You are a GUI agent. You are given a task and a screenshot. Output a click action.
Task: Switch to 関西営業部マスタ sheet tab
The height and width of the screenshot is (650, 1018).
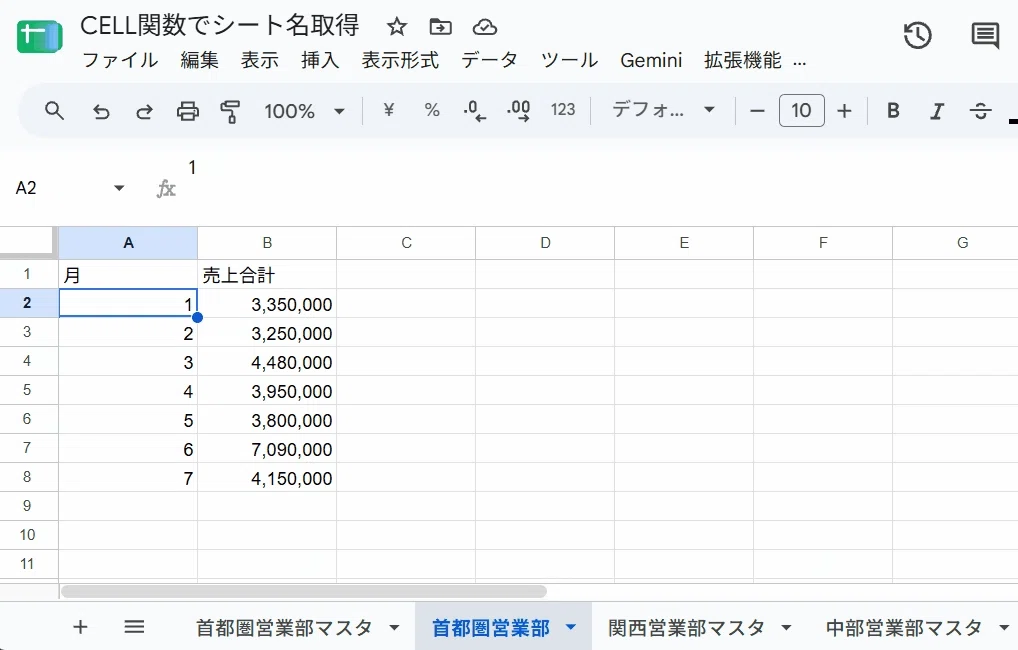(x=686, y=628)
